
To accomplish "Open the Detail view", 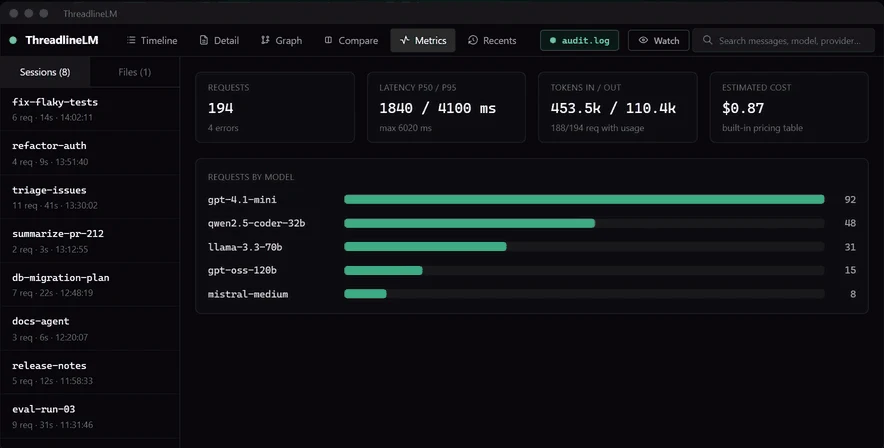I will point(219,41).
